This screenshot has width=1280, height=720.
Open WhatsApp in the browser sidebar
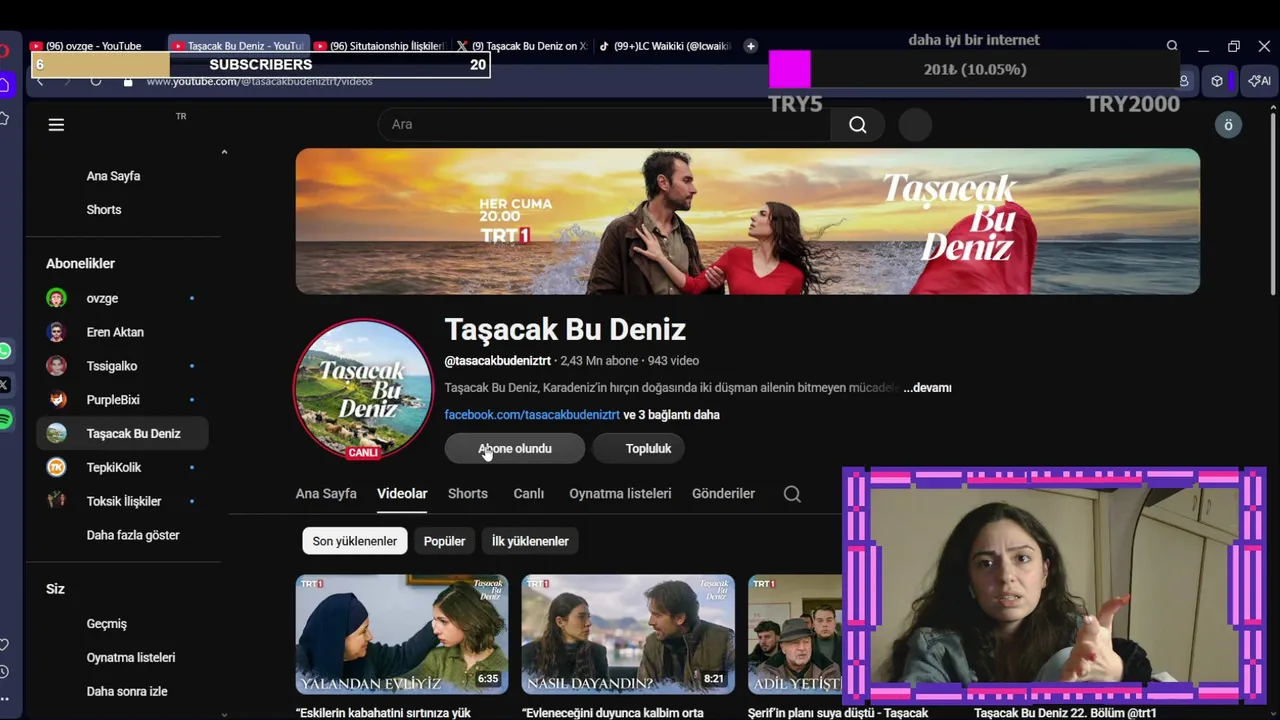tap(5, 351)
